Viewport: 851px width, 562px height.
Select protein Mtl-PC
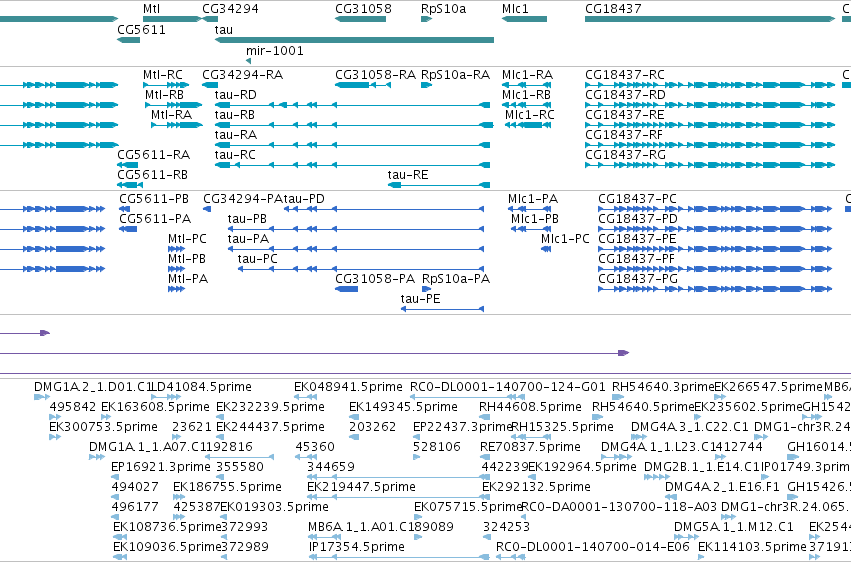click(187, 239)
